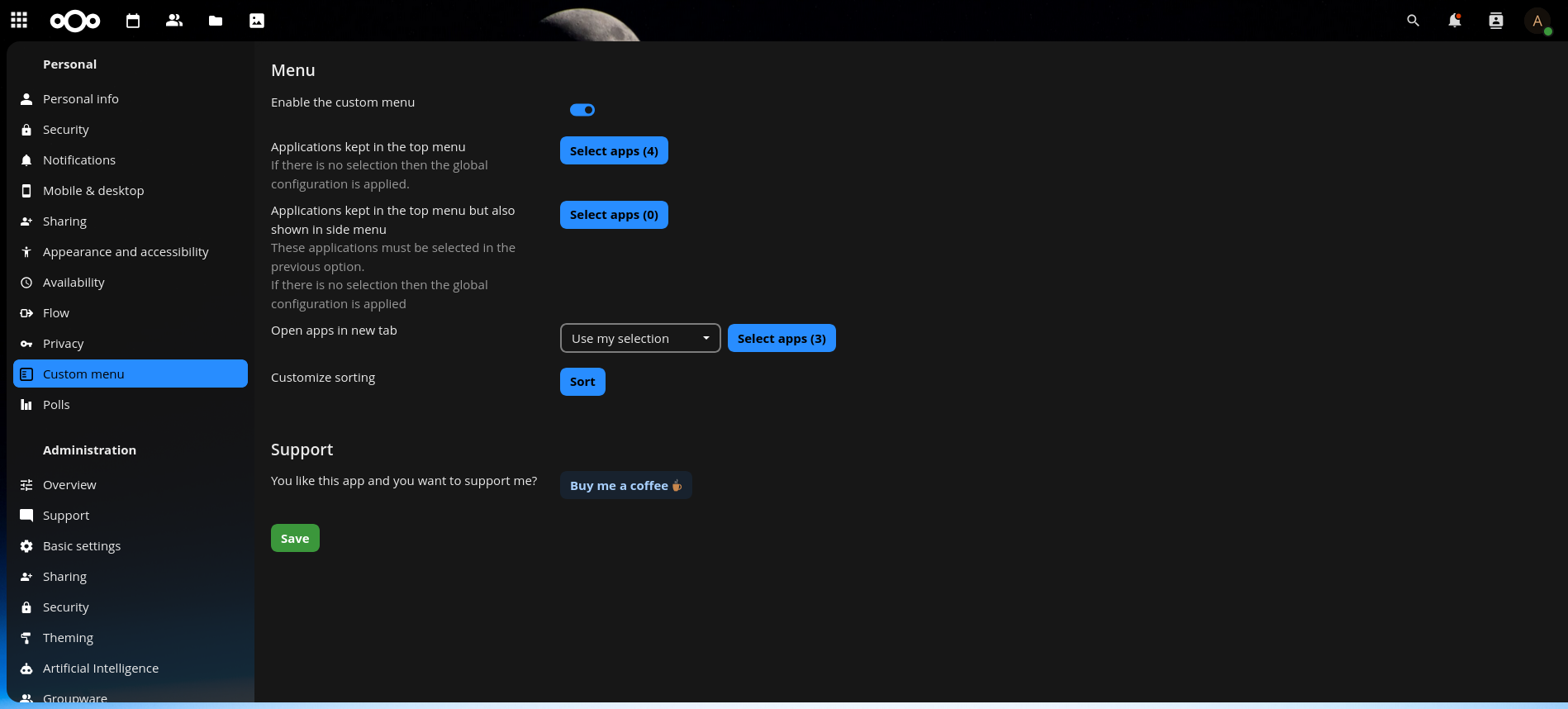Open the Calendar app icon
1568x709 pixels.
point(133,21)
